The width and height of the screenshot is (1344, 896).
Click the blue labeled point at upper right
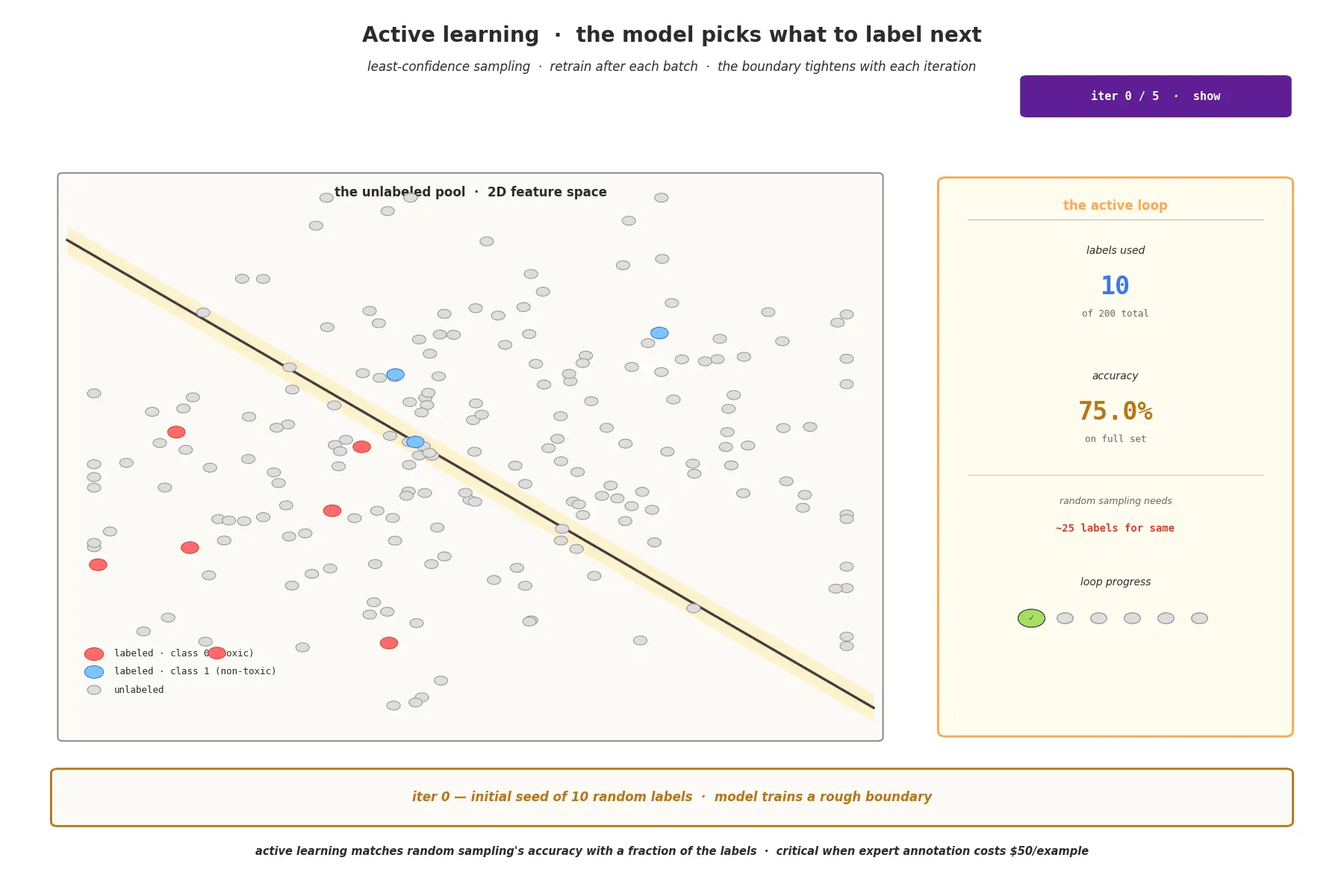(x=659, y=333)
